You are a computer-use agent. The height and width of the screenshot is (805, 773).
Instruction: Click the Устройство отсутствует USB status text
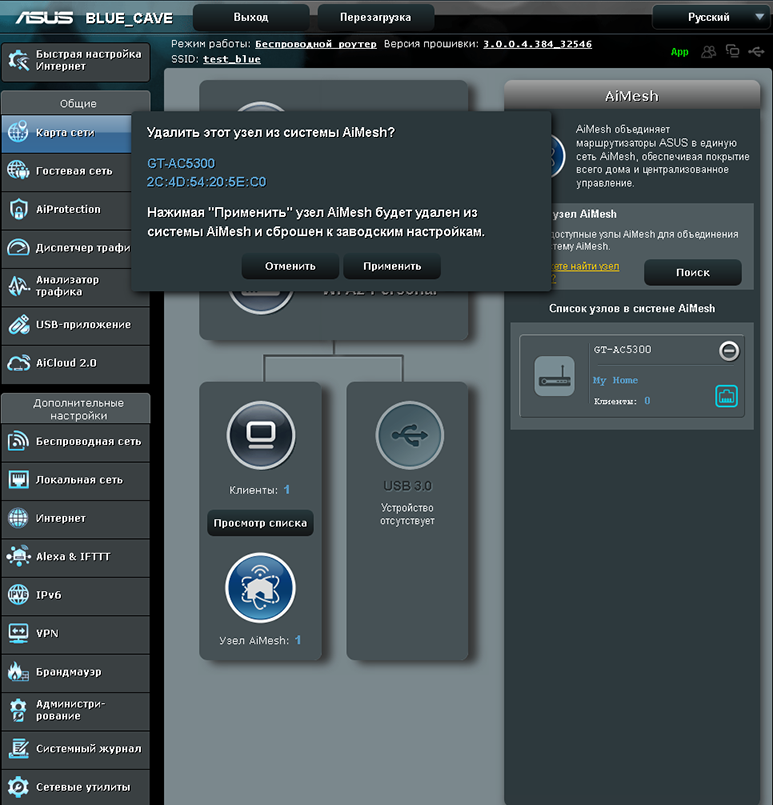(408, 514)
